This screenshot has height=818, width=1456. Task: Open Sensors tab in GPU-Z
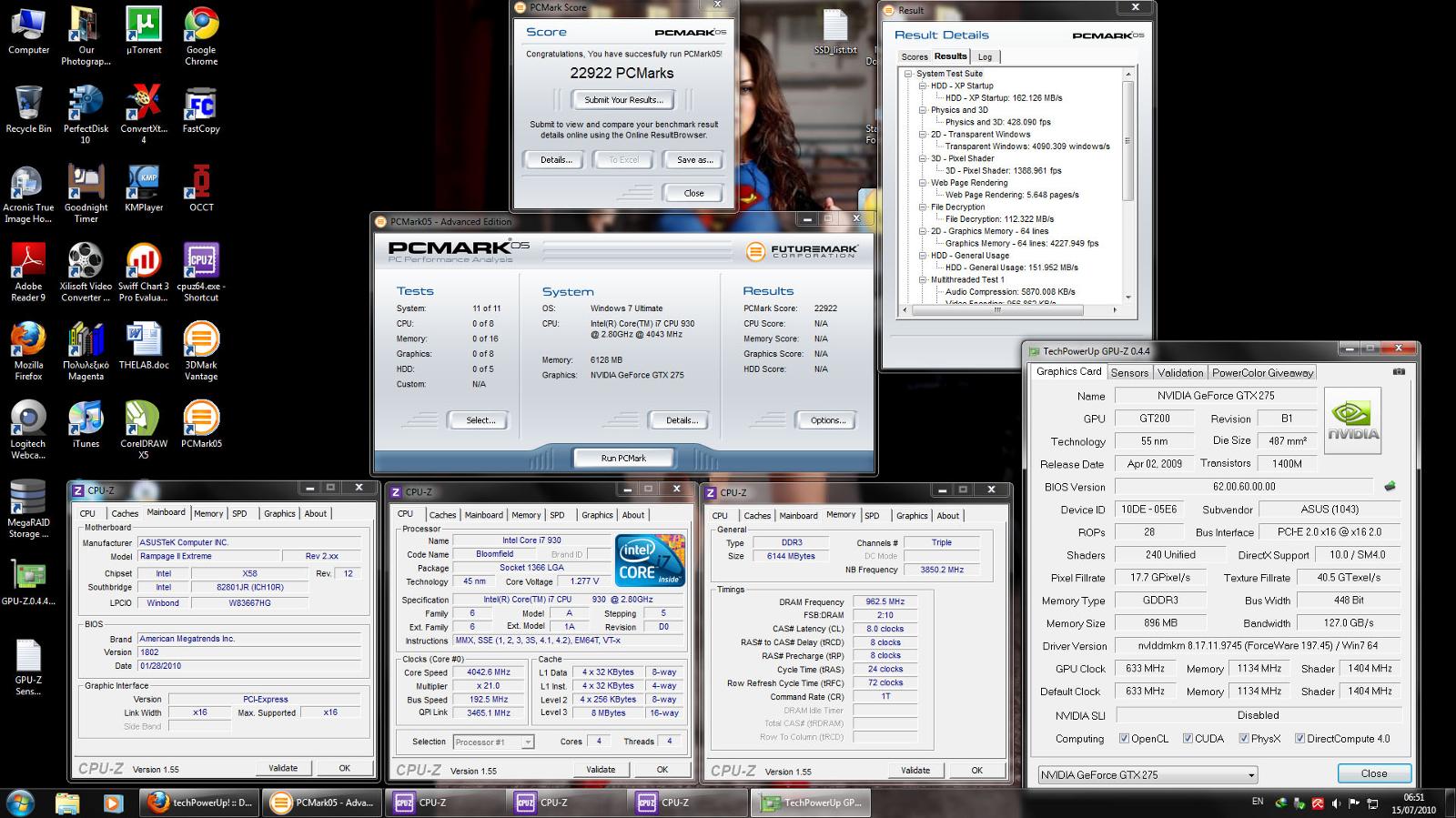[x=1129, y=372]
